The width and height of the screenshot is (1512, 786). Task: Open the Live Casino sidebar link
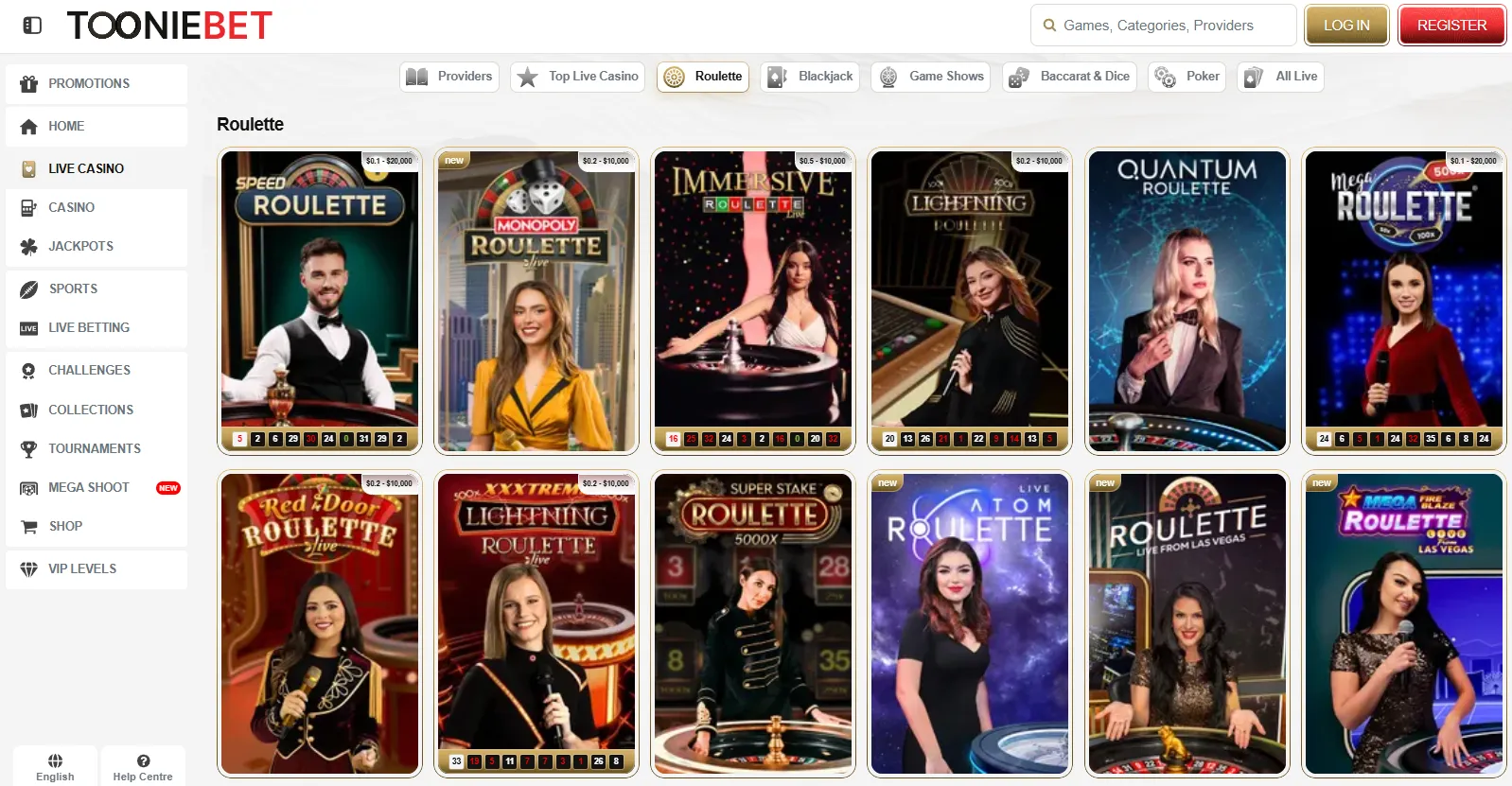click(x=97, y=168)
